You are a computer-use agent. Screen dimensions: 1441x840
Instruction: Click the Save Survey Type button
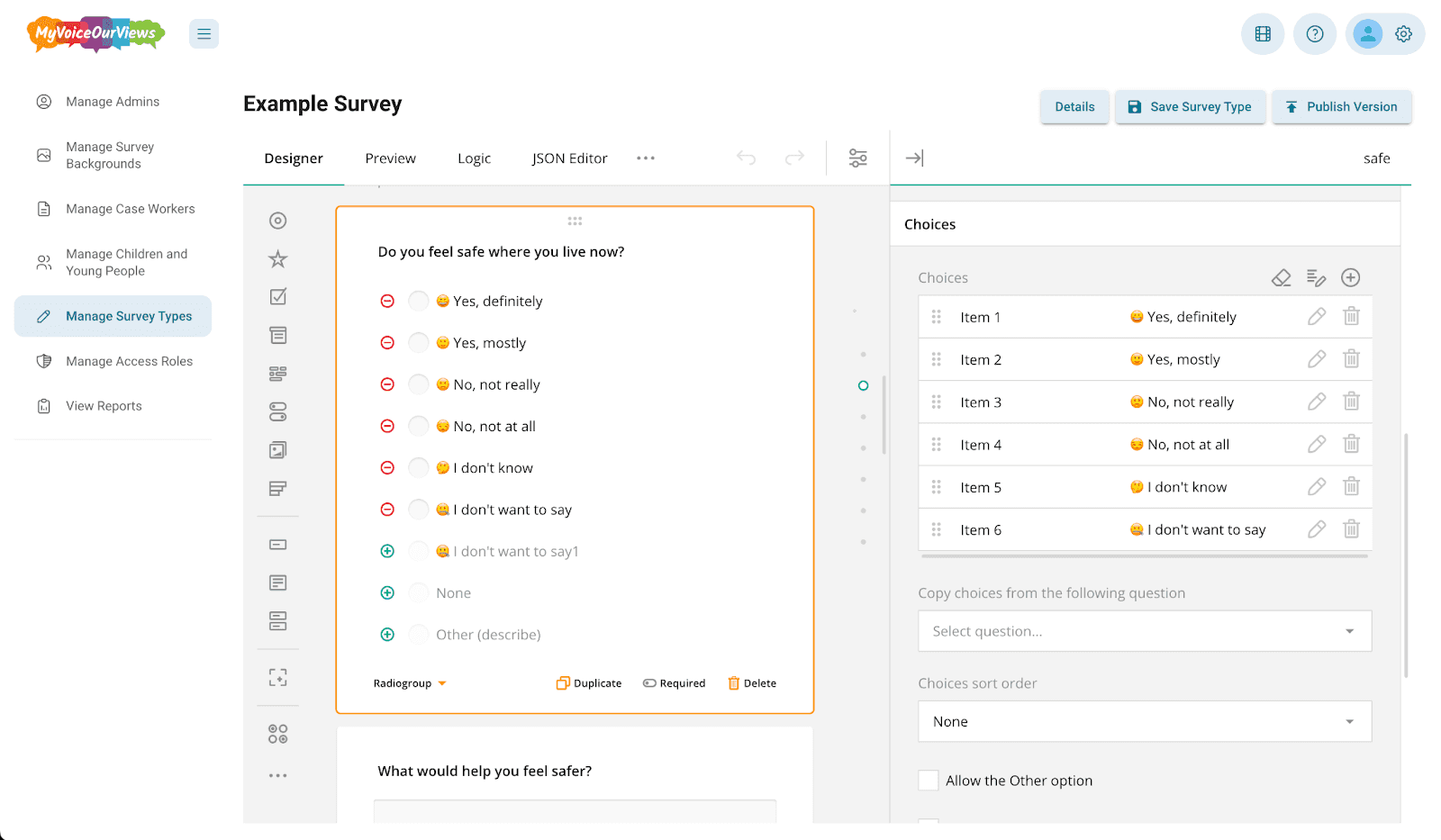1190,107
